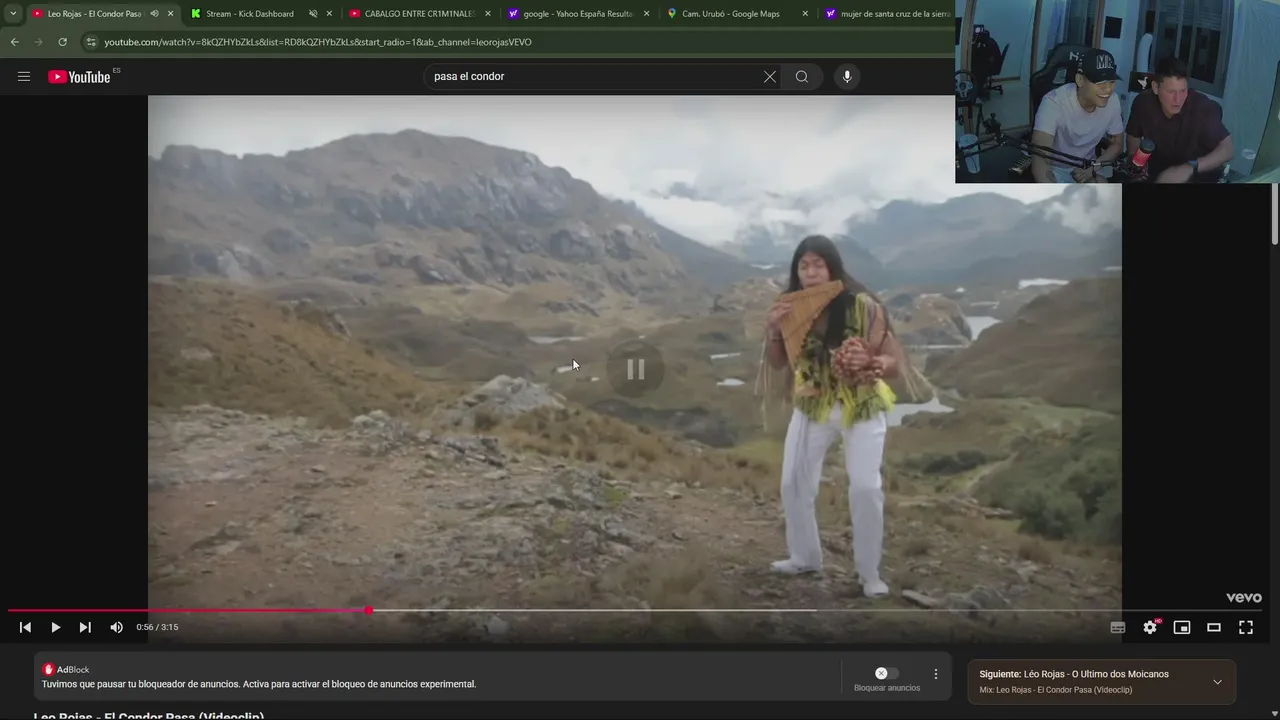Unmute the Kick Dashboard tab audio icon
Viewport: 1280px width, 720px height.
(x=313, y=14)
